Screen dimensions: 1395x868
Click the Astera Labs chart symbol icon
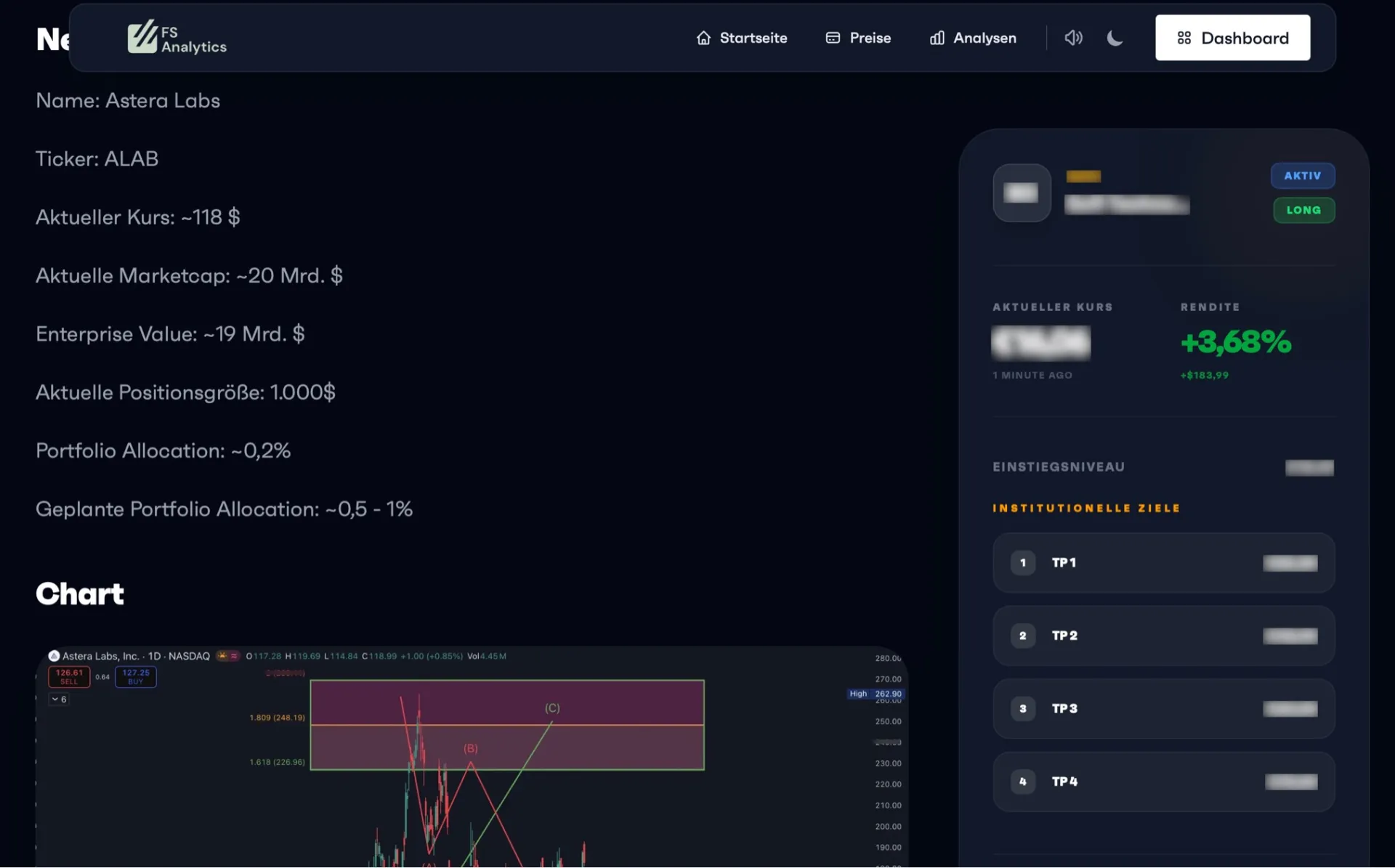54,656
